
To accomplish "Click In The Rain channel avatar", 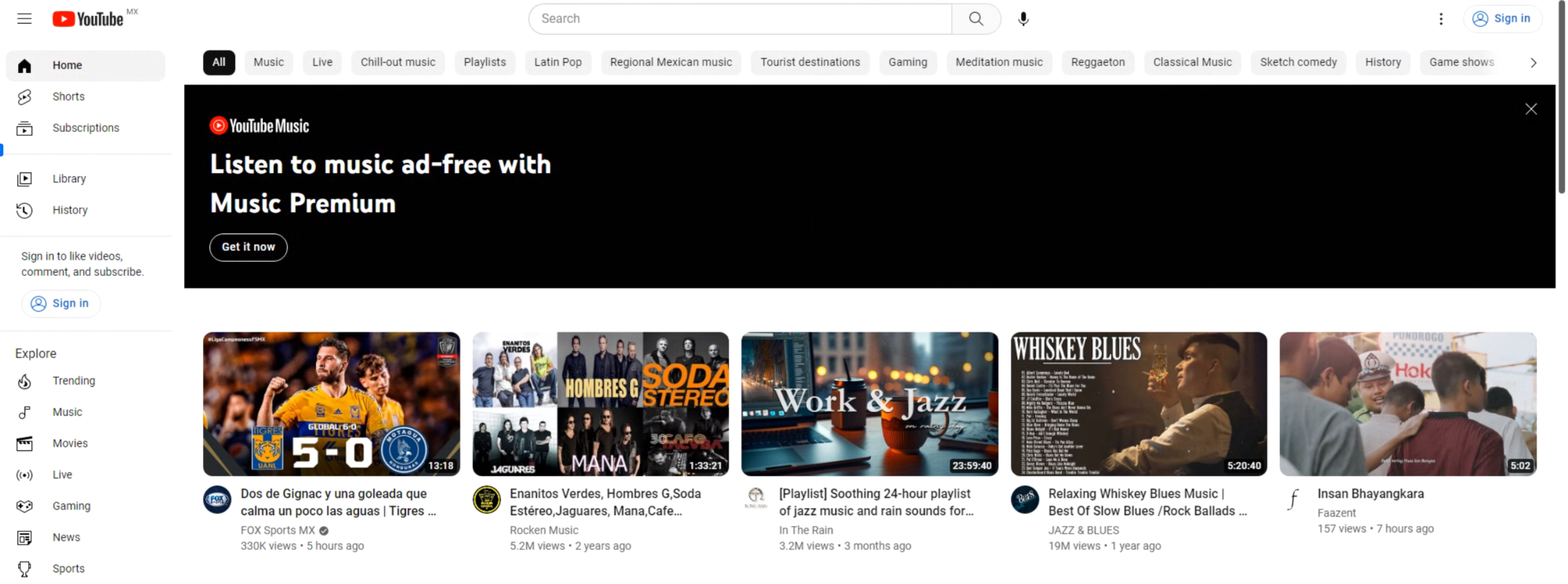I will point(755,498).
